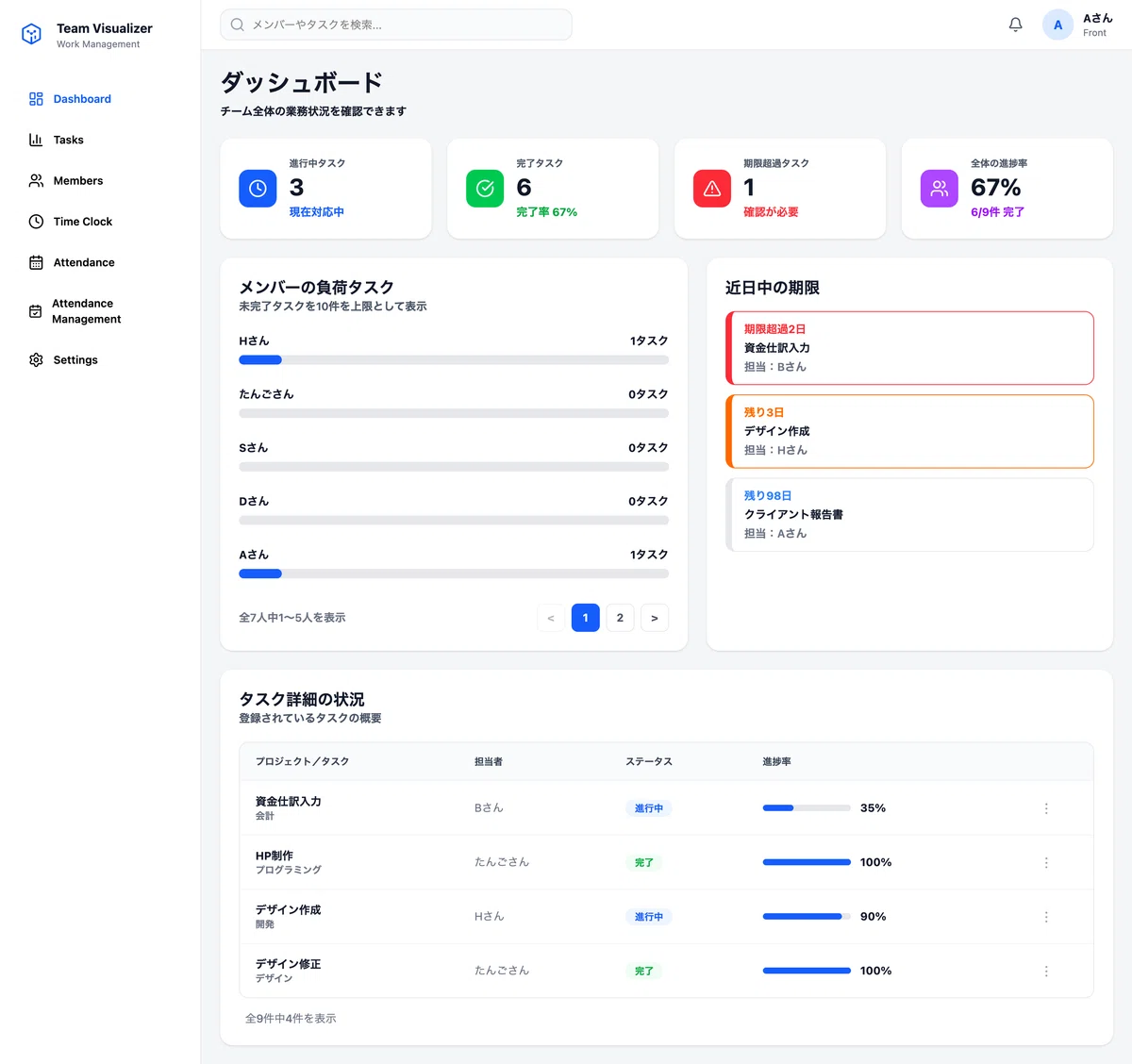Open notifications with the bell icon
This screenshot has height=1064, width=1132.
[1016, 25]
